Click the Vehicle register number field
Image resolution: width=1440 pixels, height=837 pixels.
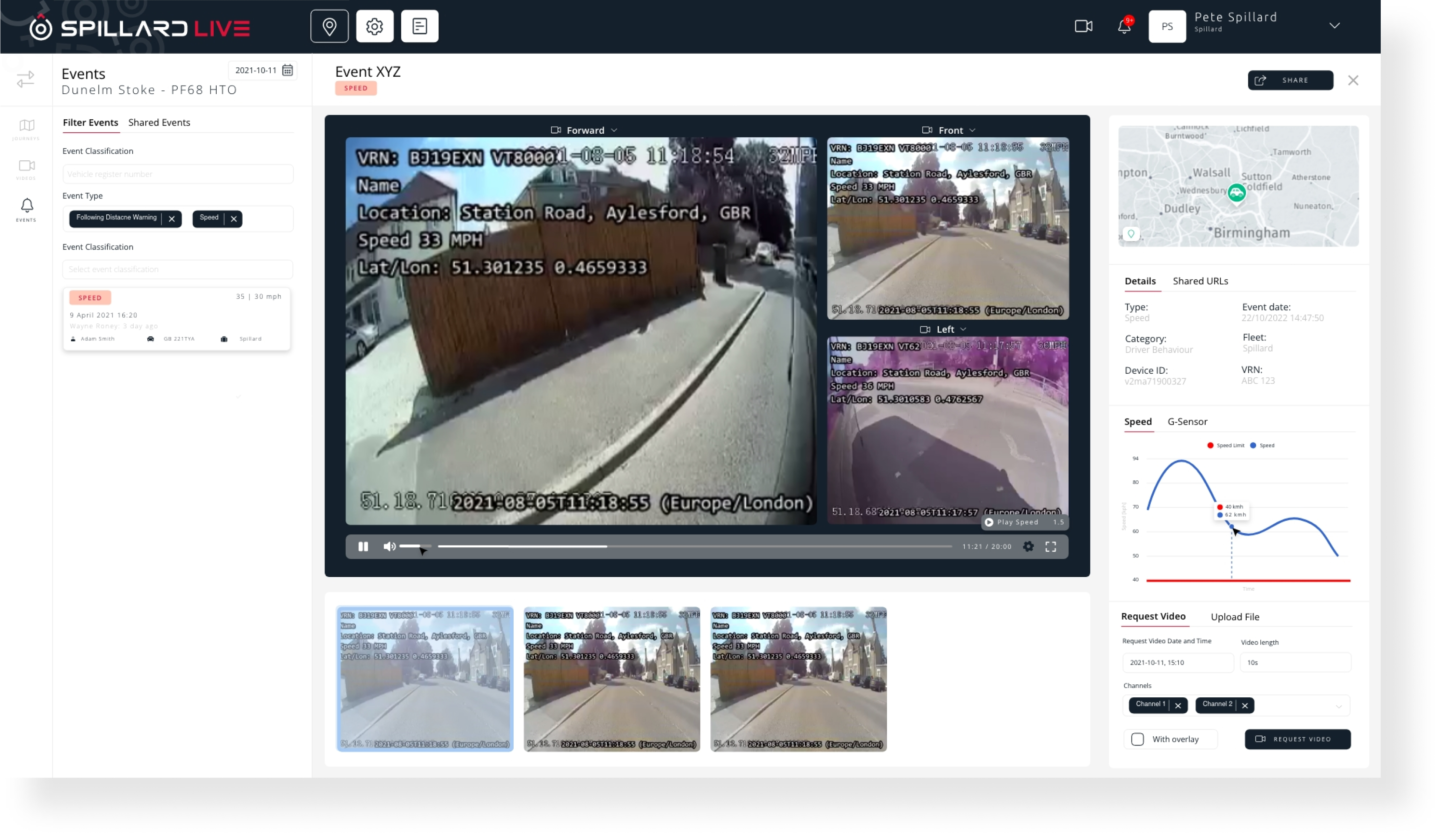tap(177, 174)
